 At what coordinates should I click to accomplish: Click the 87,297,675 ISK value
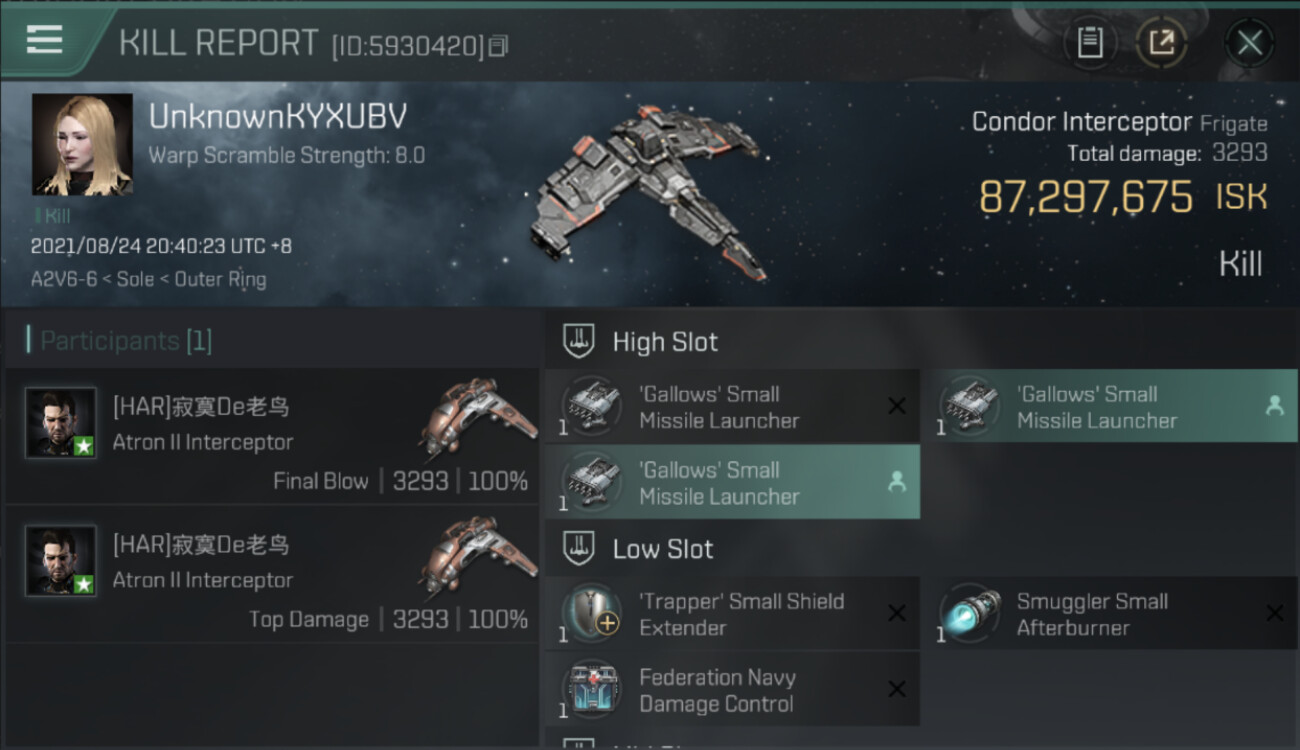pyautogui.click(x=1122, y=197)
